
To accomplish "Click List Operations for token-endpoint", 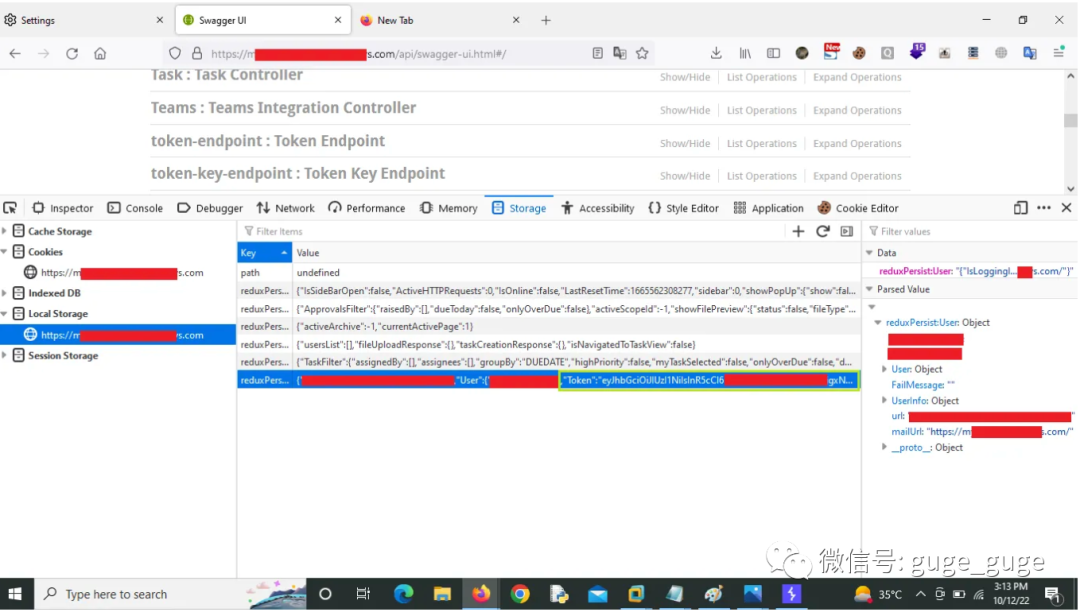I will 762,143.
